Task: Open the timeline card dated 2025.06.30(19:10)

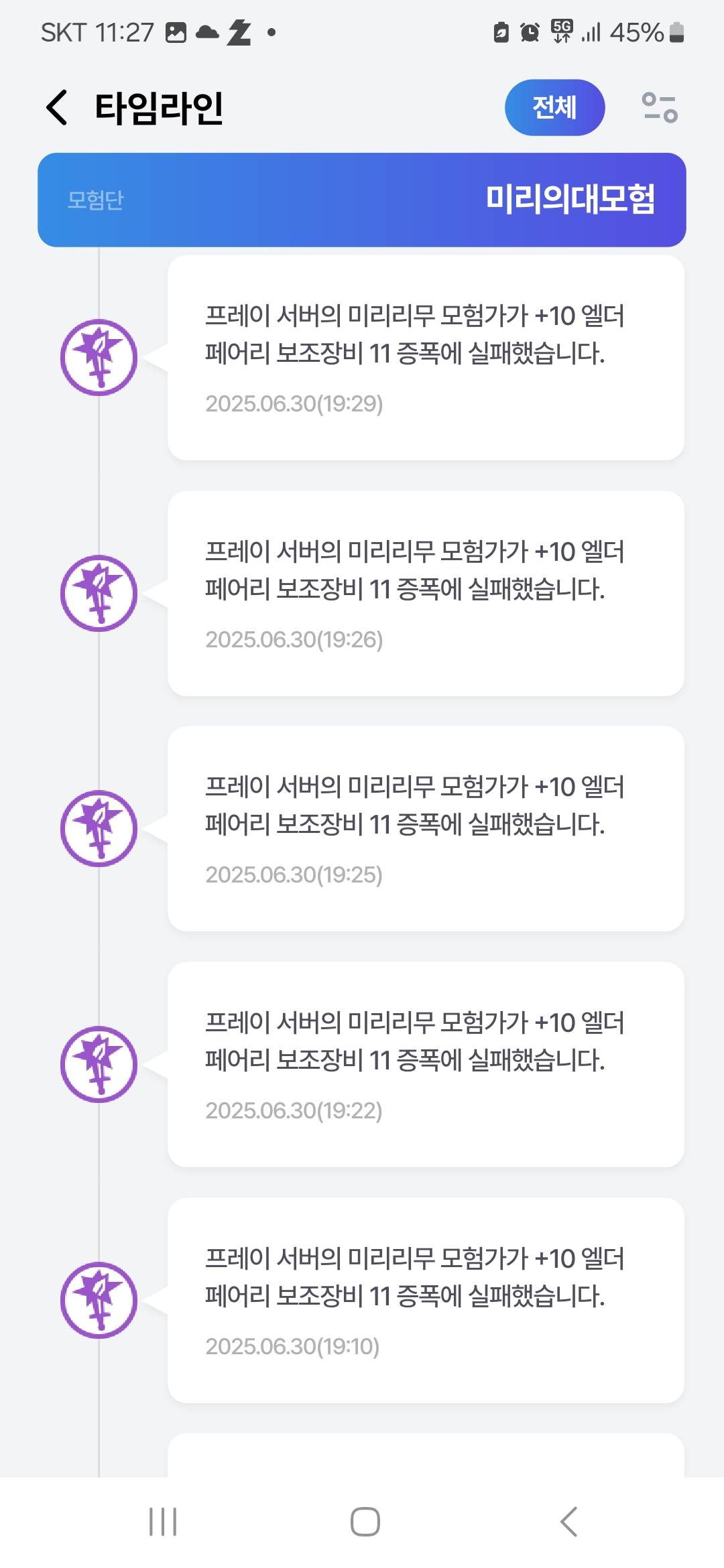Action: tap(426, 1300)
